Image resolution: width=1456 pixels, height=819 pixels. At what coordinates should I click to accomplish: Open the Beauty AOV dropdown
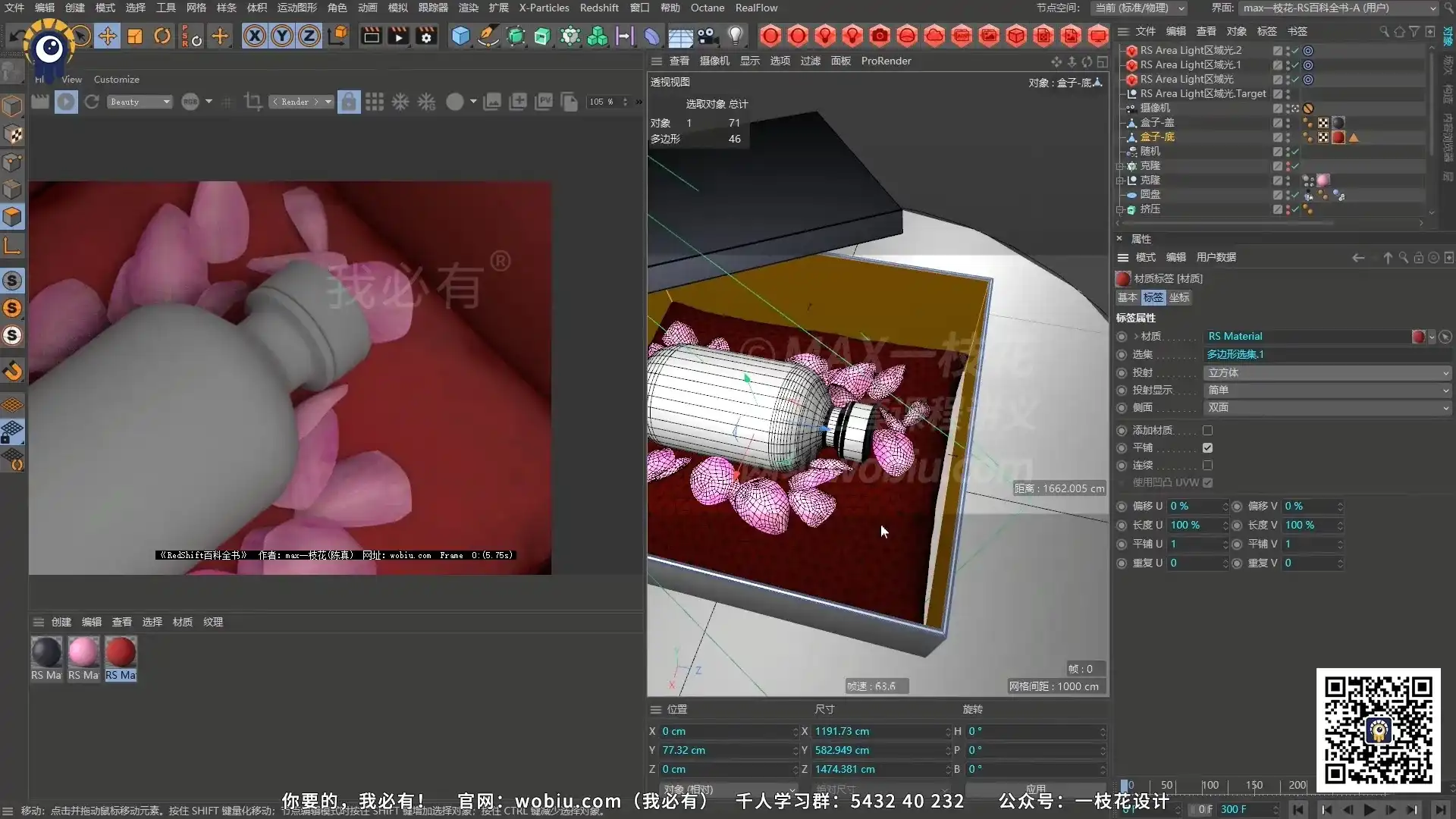point(140,102)
